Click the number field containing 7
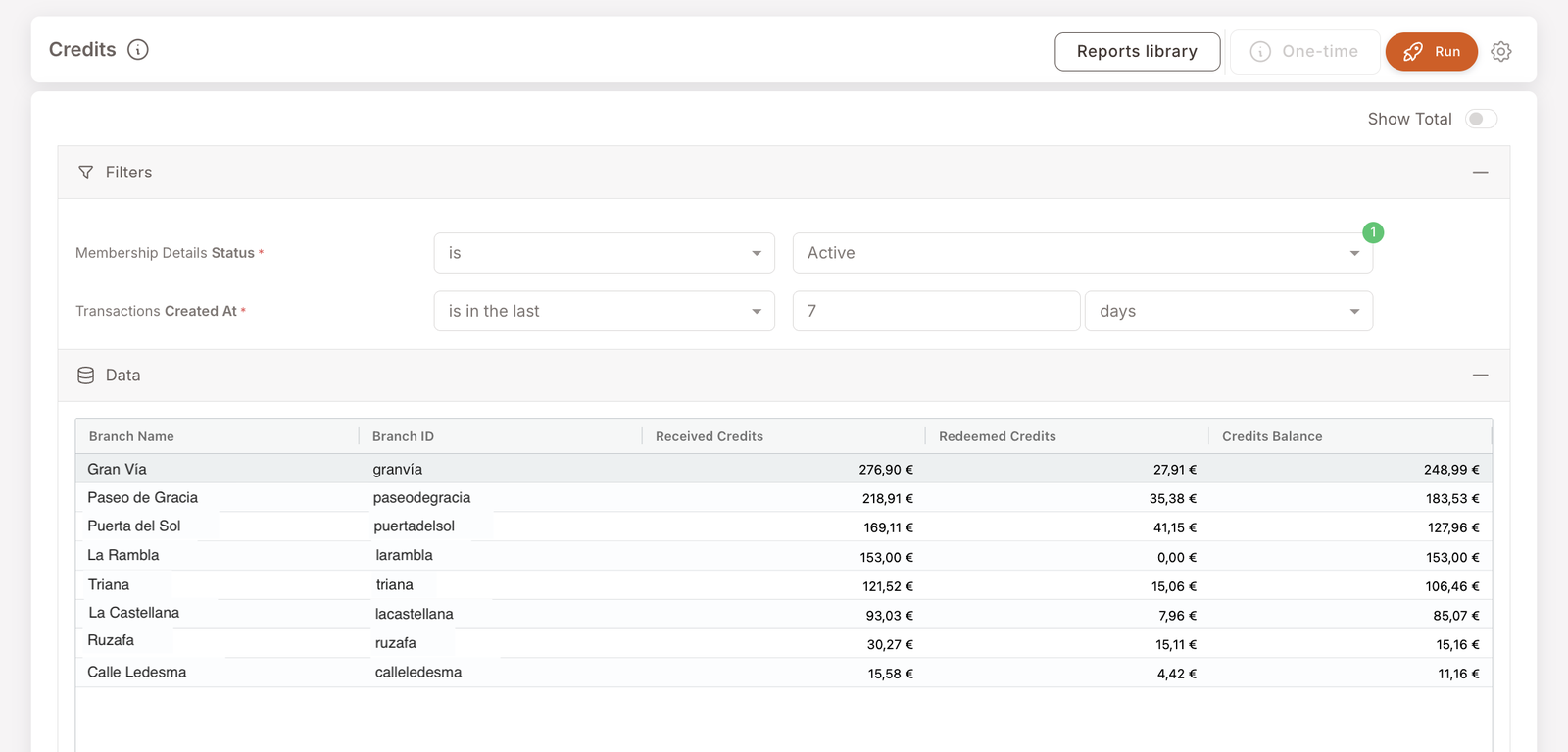This screenshot has height=752, width=1568. (936, 311)
